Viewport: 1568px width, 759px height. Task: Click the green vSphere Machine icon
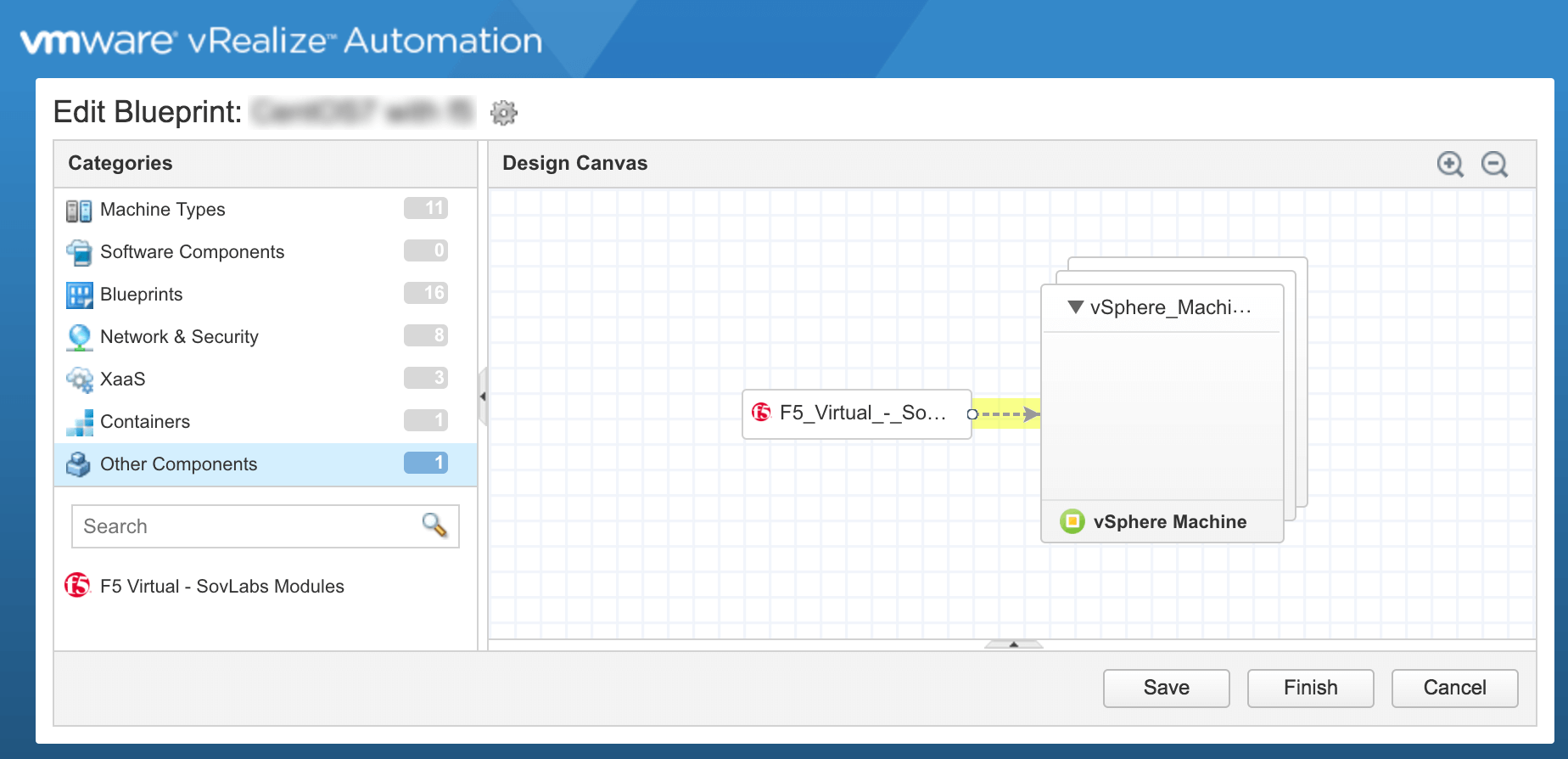(x=1072, y=520)
